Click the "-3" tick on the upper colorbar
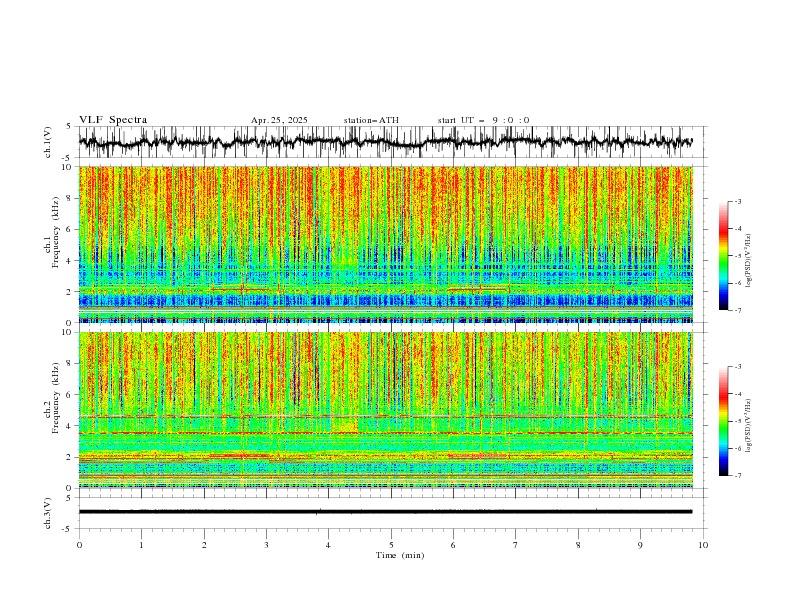 click(x=737, y=201)
